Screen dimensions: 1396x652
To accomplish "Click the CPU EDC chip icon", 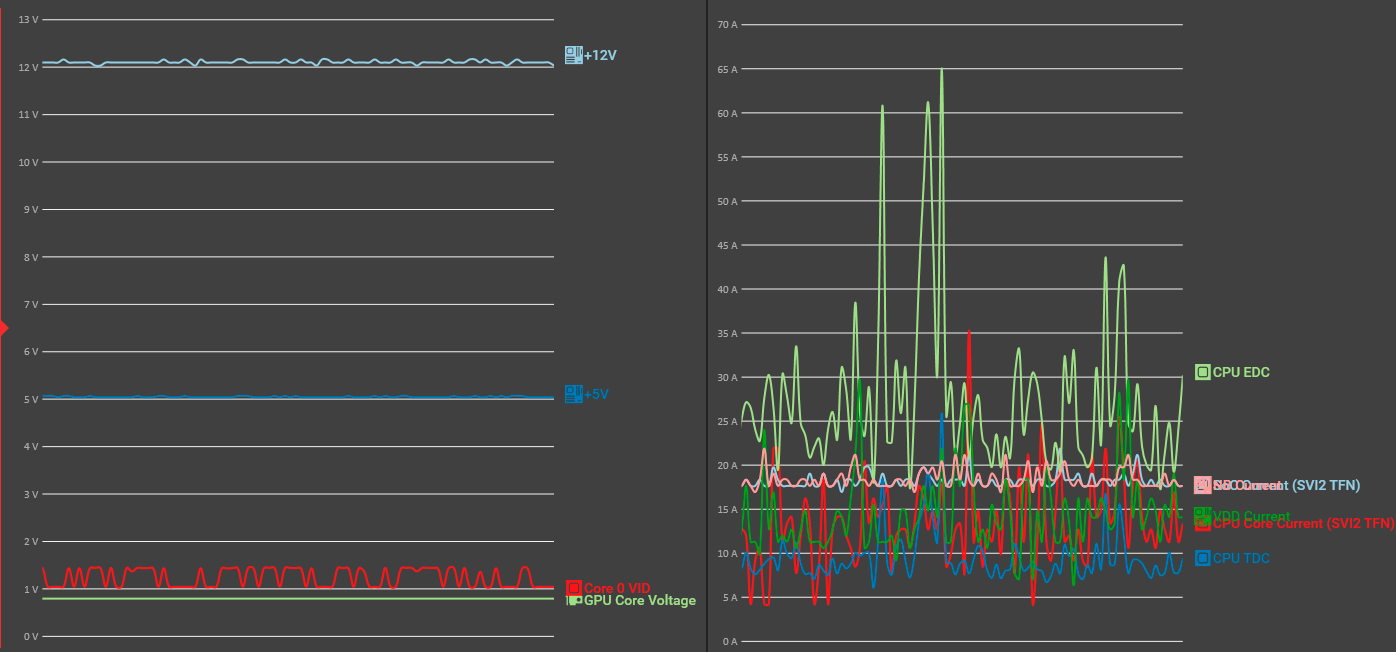I will (x=1203, y=372).
